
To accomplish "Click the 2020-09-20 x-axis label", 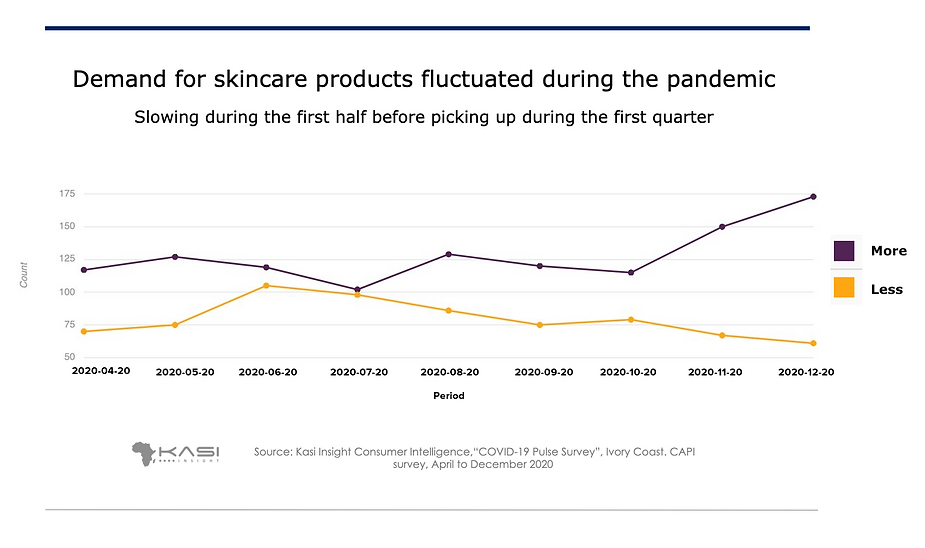I will click(x=543, y=372).
